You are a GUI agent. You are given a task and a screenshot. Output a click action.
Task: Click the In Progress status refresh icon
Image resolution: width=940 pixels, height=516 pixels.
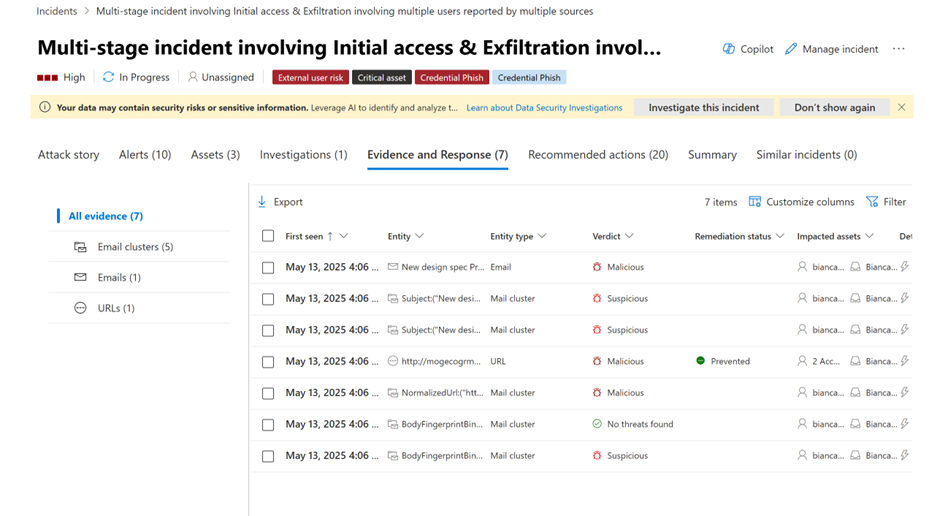(109, 77)
